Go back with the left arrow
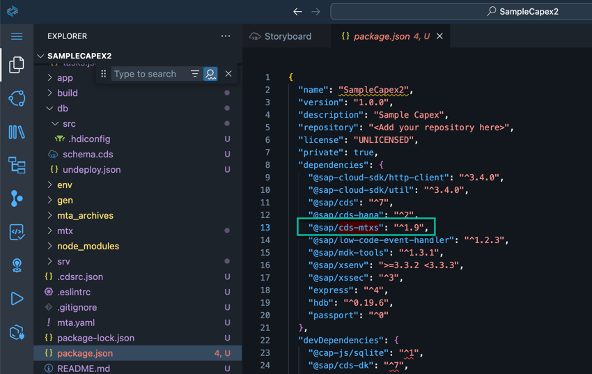The width and height of the screenshot is (592, 374). click(298, 12)
